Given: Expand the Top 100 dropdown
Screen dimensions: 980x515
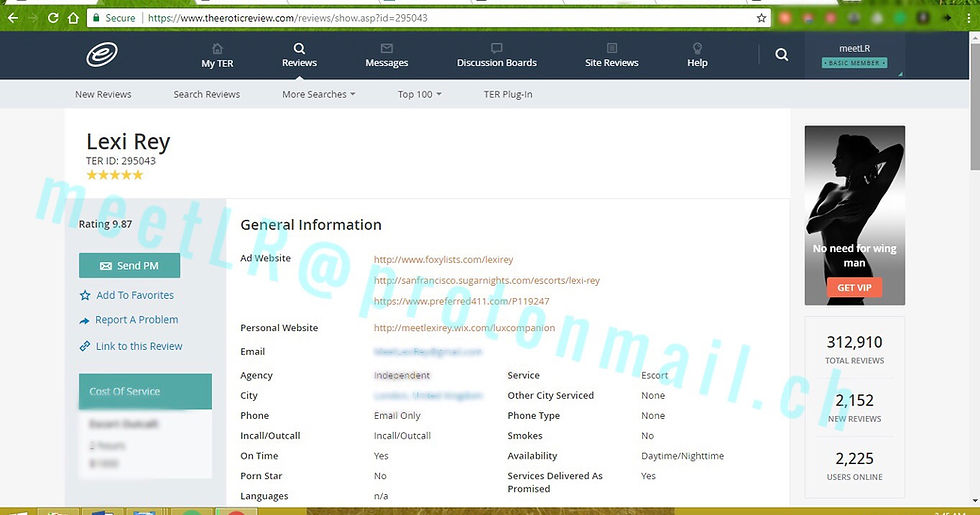Looking at the screenshot, I should pos(419,94).
